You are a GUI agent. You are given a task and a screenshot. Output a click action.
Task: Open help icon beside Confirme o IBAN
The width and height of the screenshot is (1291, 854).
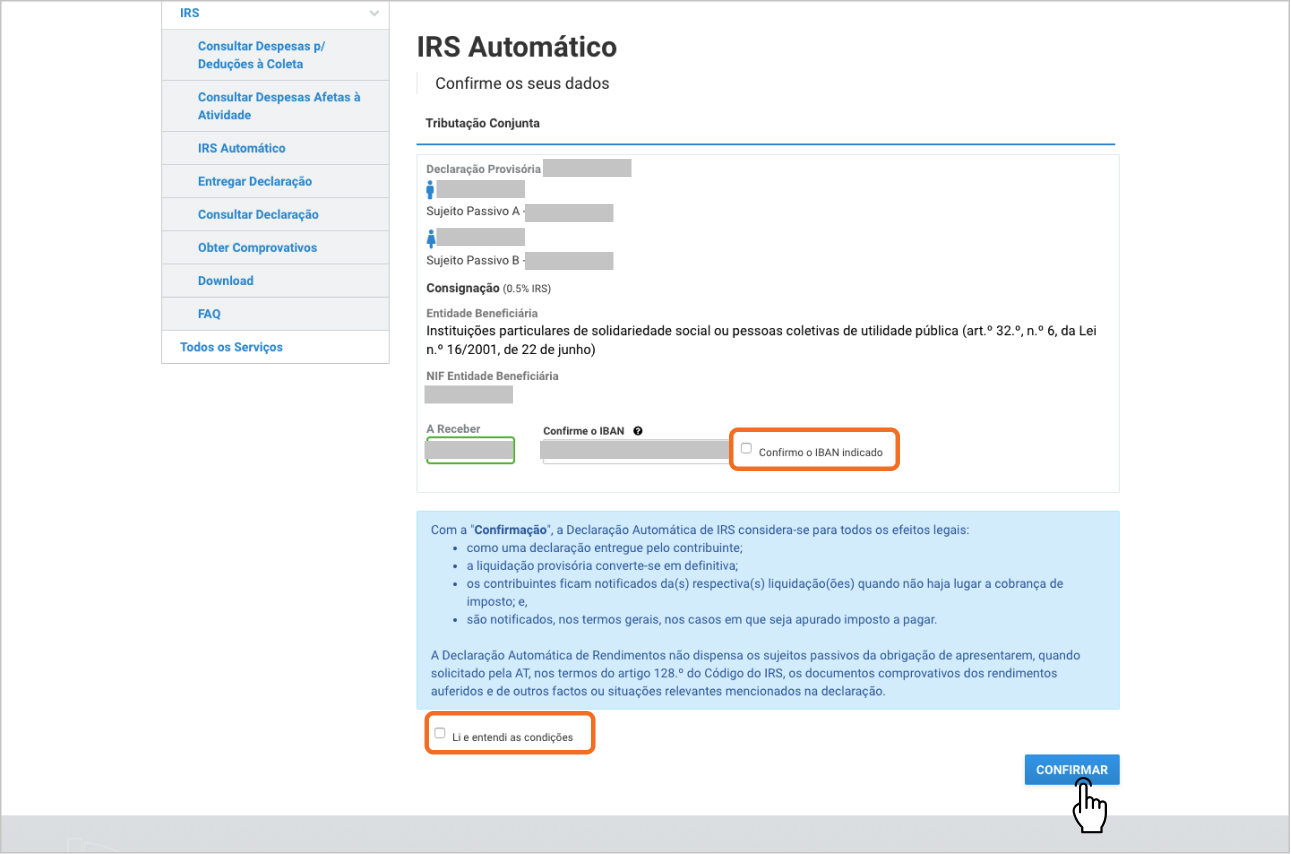638,431
